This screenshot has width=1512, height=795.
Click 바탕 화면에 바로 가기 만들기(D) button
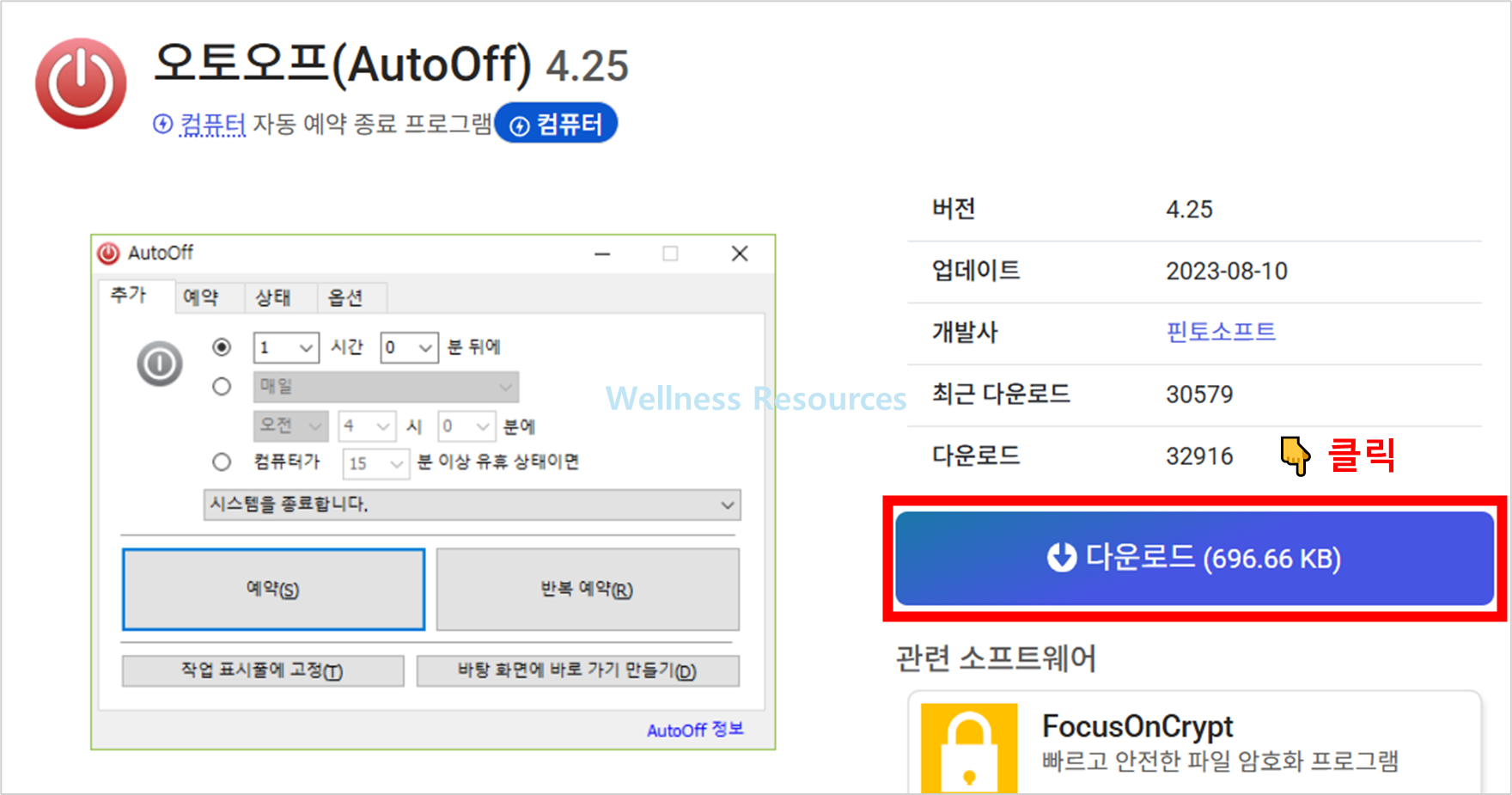577,670
